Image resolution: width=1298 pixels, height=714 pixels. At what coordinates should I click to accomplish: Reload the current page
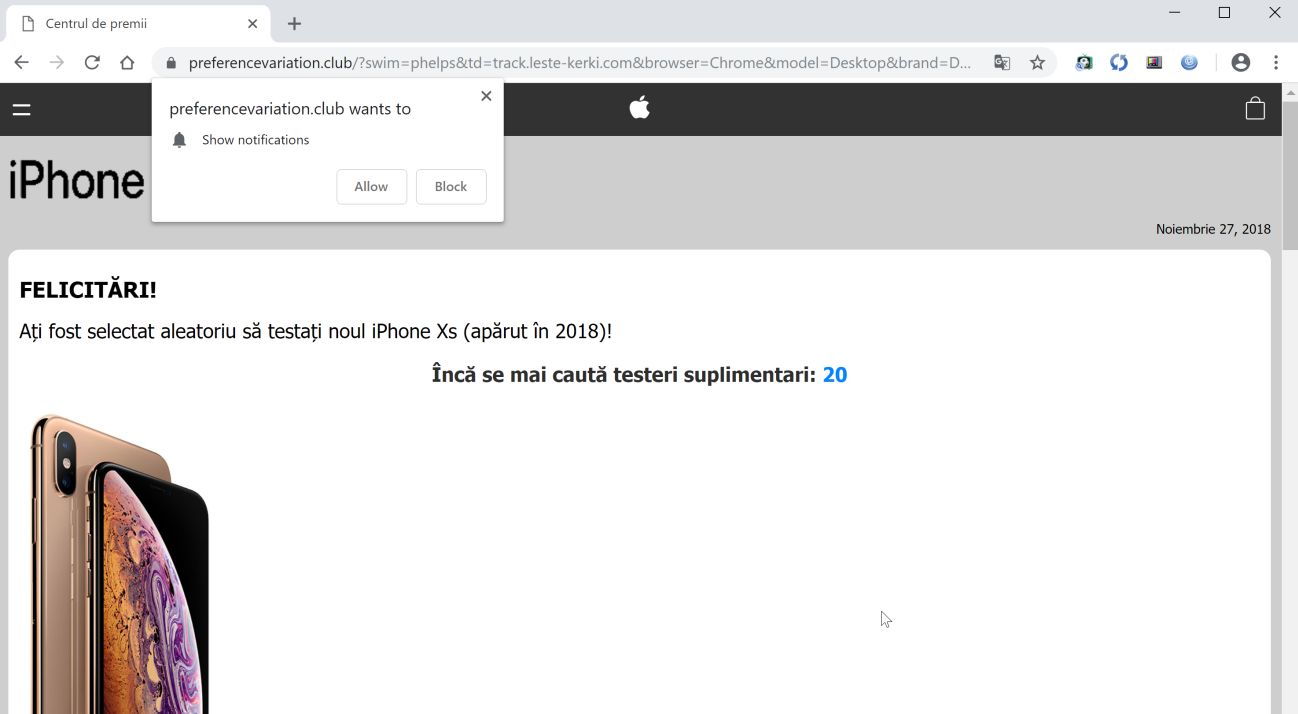pyautogui.click(x=92, y=62)
